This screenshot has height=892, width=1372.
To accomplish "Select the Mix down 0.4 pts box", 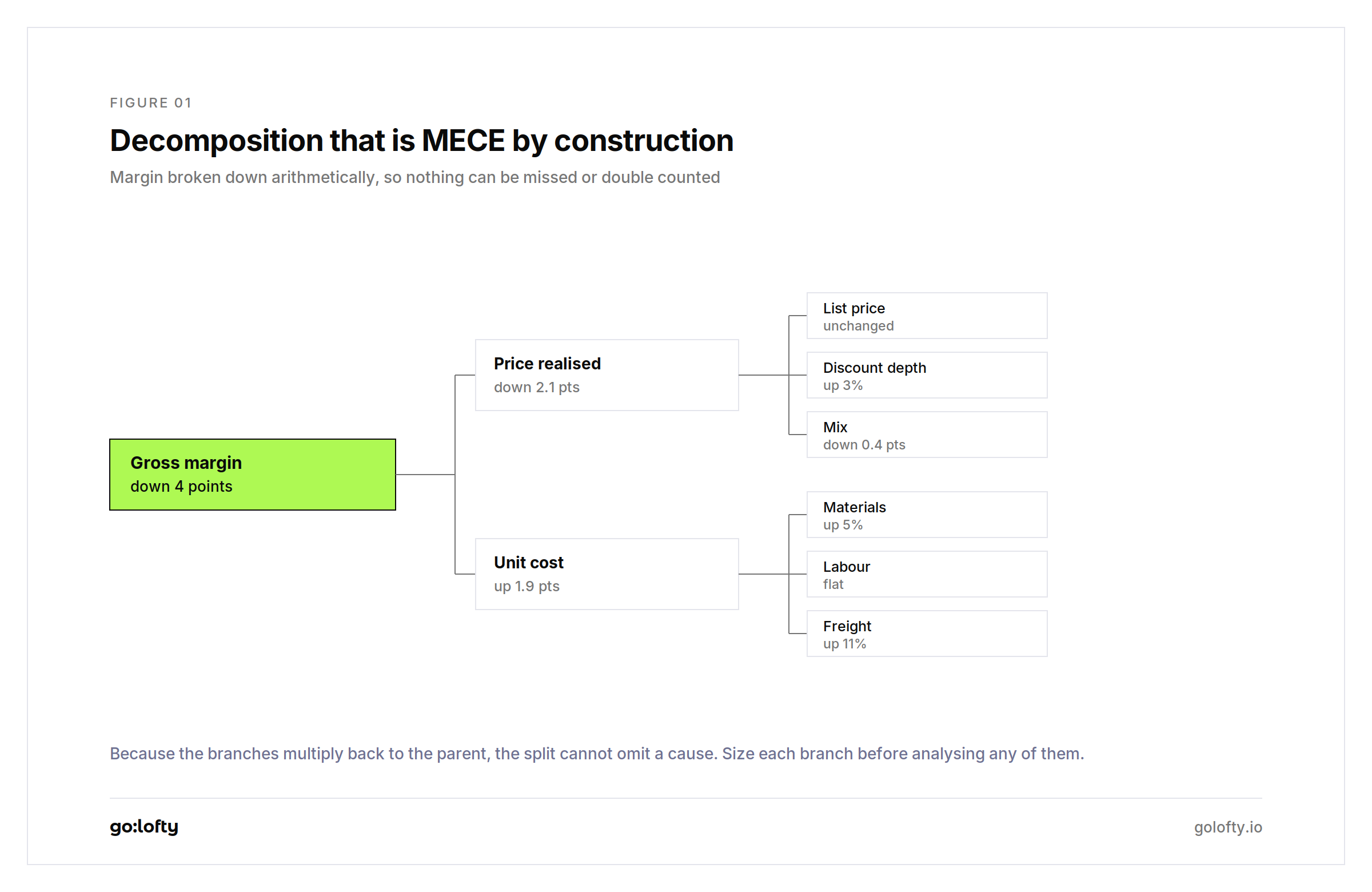I will 927,434.
